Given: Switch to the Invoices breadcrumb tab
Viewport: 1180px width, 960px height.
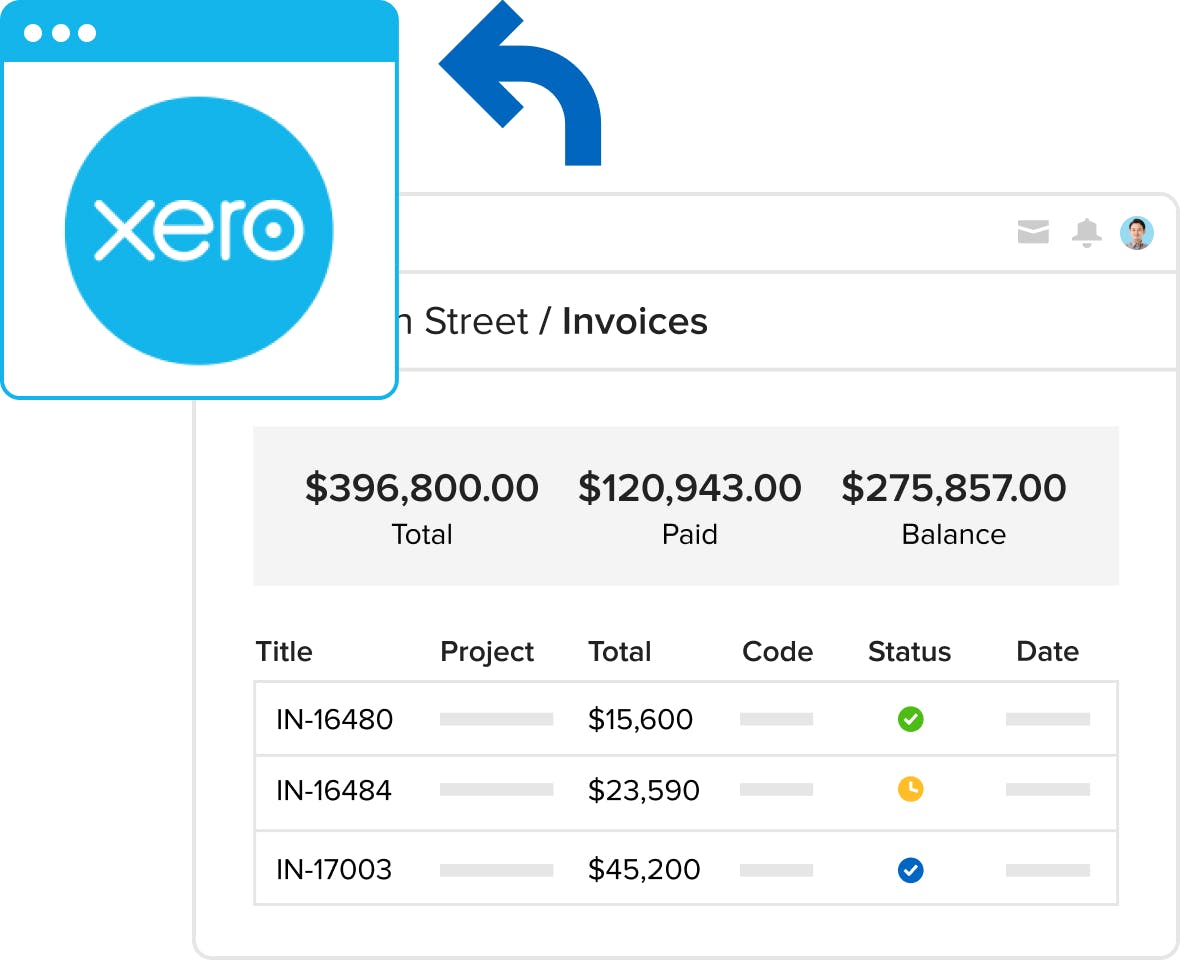Looking at the screenshot, I should coord(635,321).
